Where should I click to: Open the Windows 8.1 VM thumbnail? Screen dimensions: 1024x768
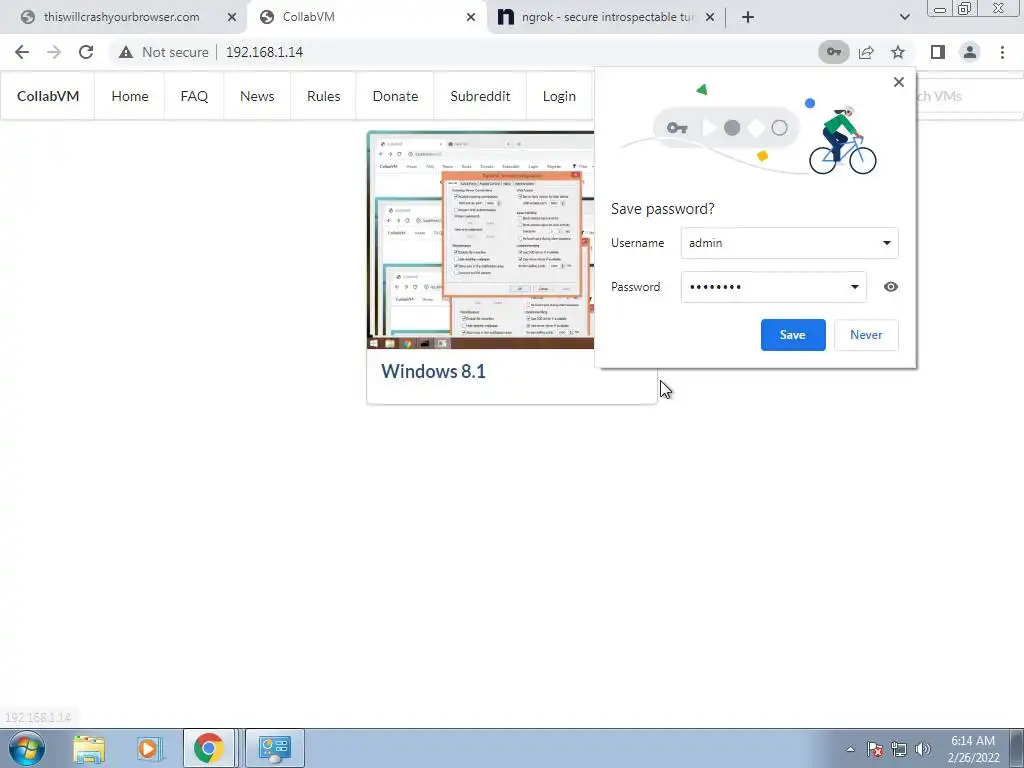coord(481,240)
